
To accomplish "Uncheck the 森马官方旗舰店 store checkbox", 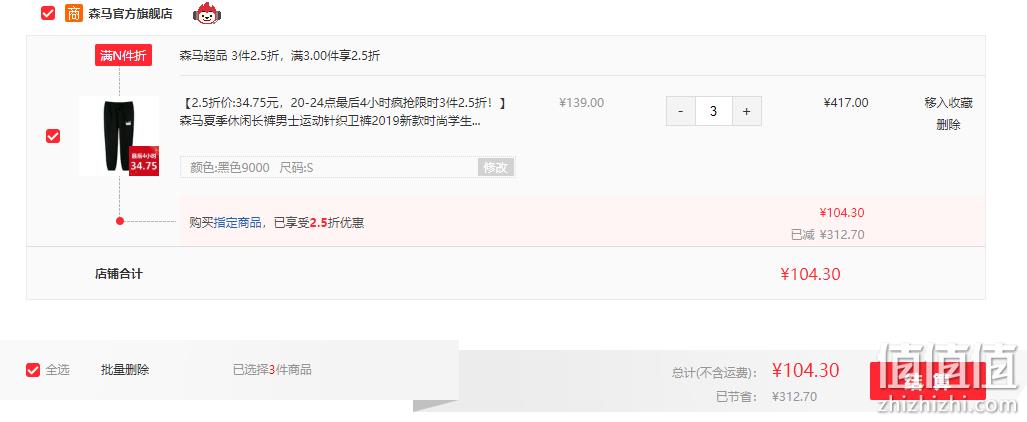I will pyautogui.click(x=48, y=13).
